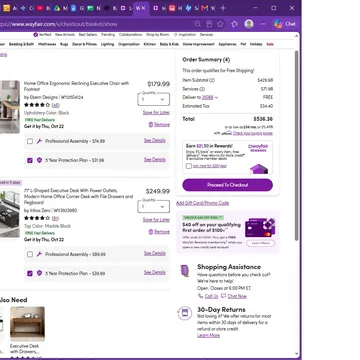See Details for $74.99 Professional Assembly
The image size is (360, 360).
point(155,140)
